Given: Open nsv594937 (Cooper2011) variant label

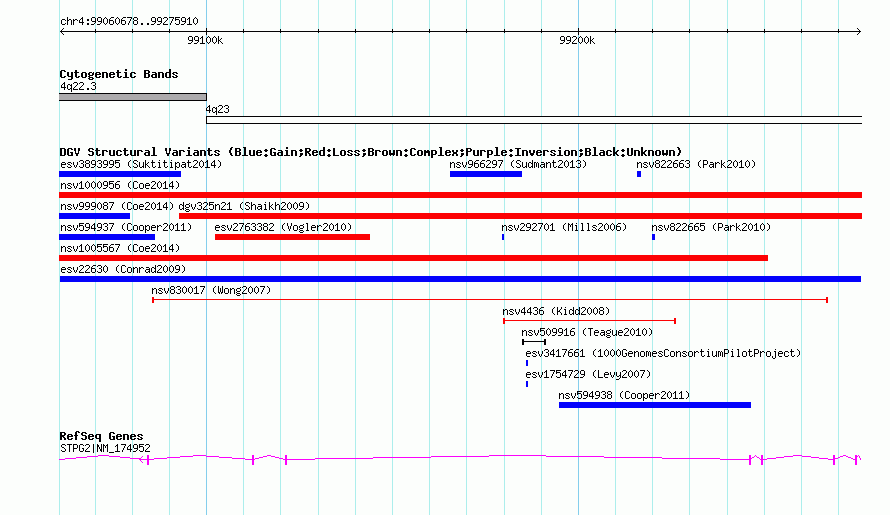Looking at the screenshot, I should [x=125, y=227].
